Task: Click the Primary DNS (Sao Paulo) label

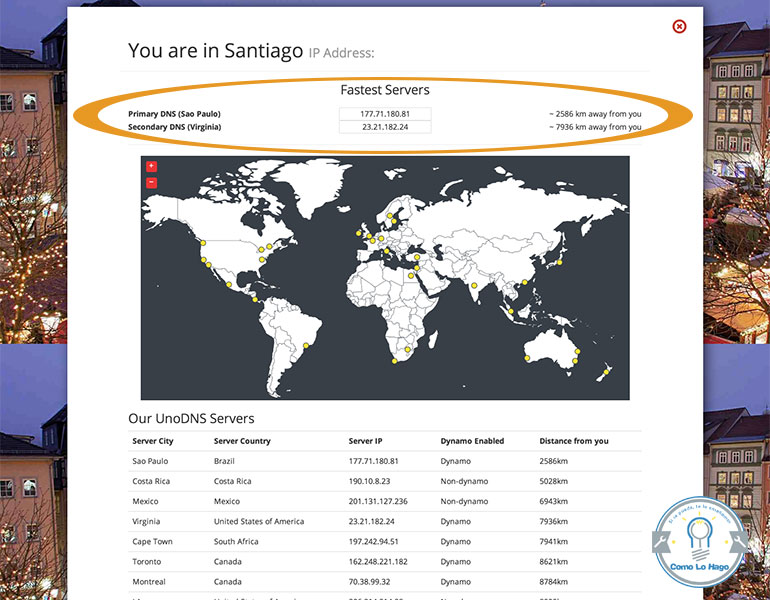Action: point(174,114)
